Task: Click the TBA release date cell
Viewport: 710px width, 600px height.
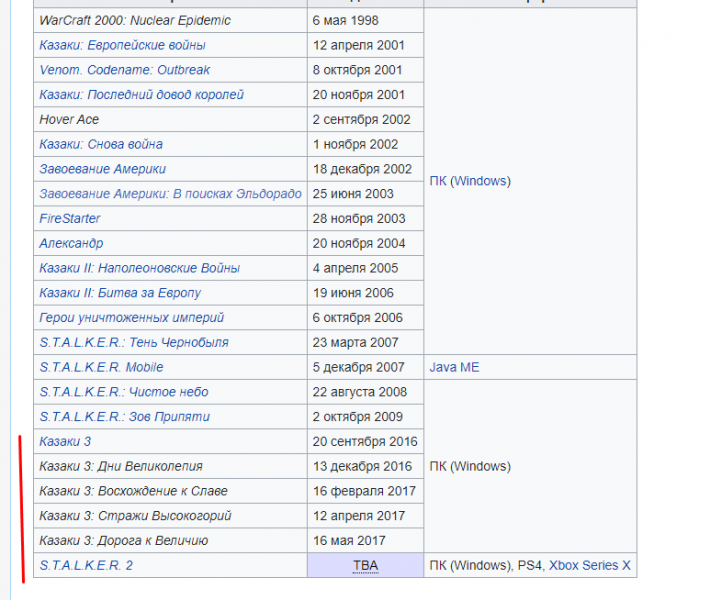Action: tap(365, 565)
